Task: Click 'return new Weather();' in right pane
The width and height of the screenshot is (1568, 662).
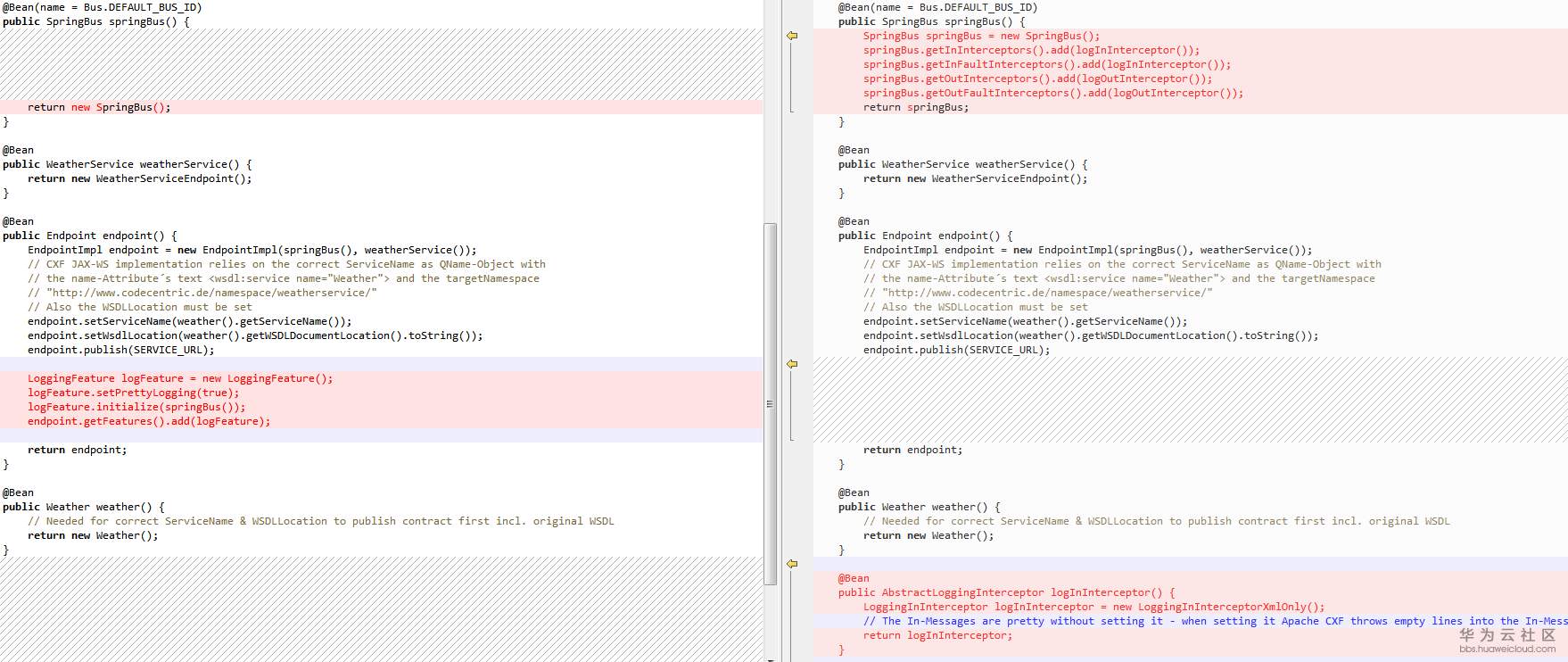Action: [928, 535]
